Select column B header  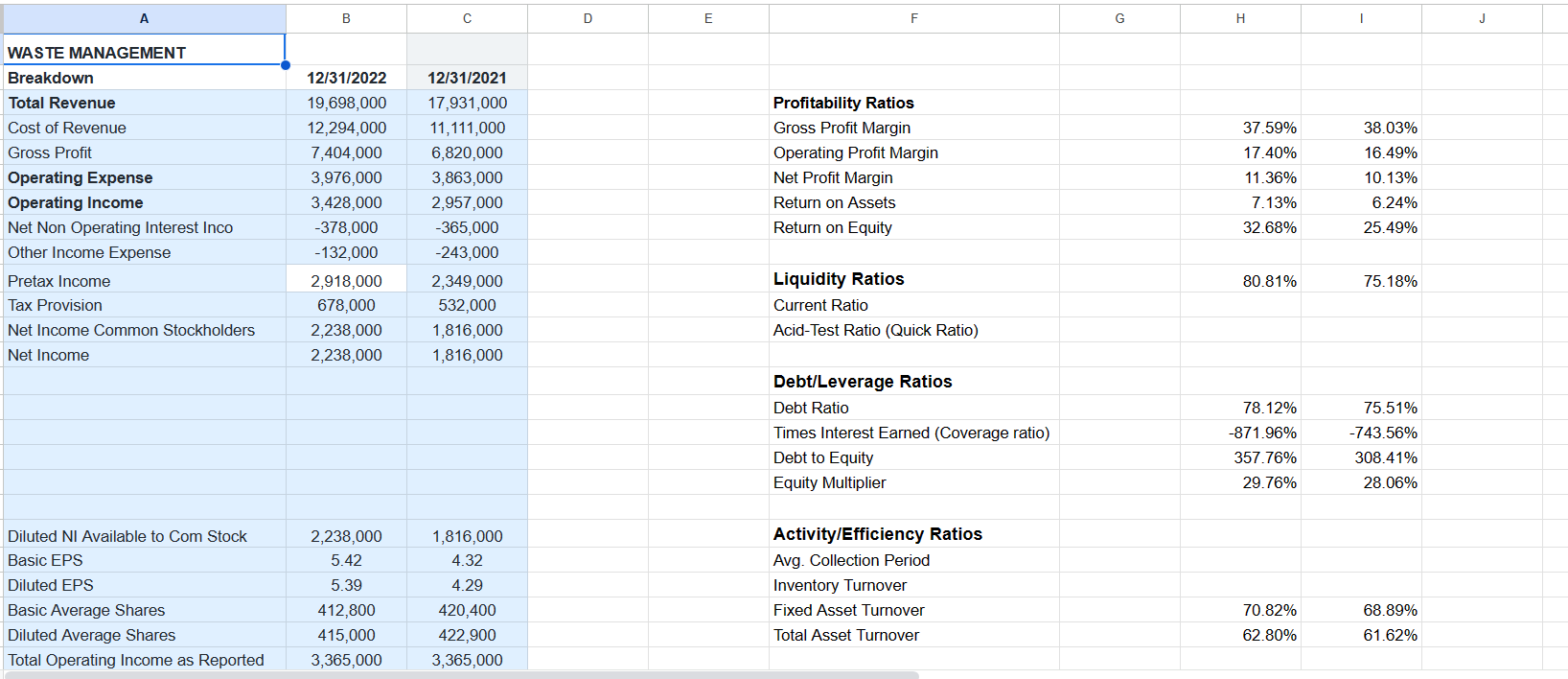(346, 18)
